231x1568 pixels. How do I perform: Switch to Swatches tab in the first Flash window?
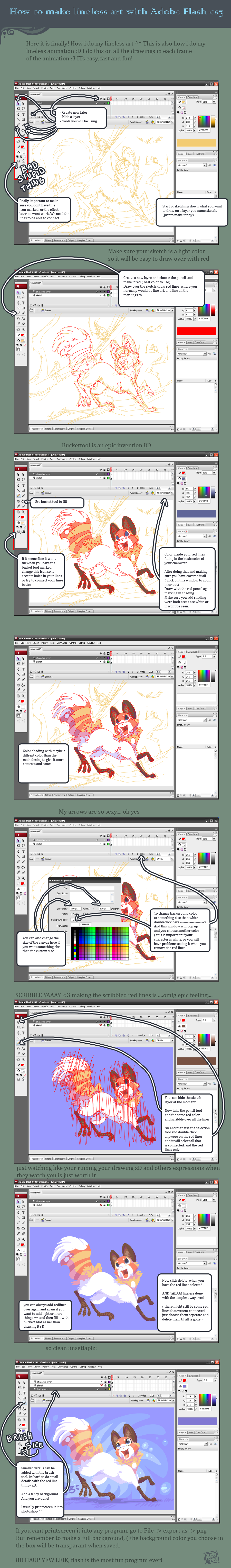[193, 97]
